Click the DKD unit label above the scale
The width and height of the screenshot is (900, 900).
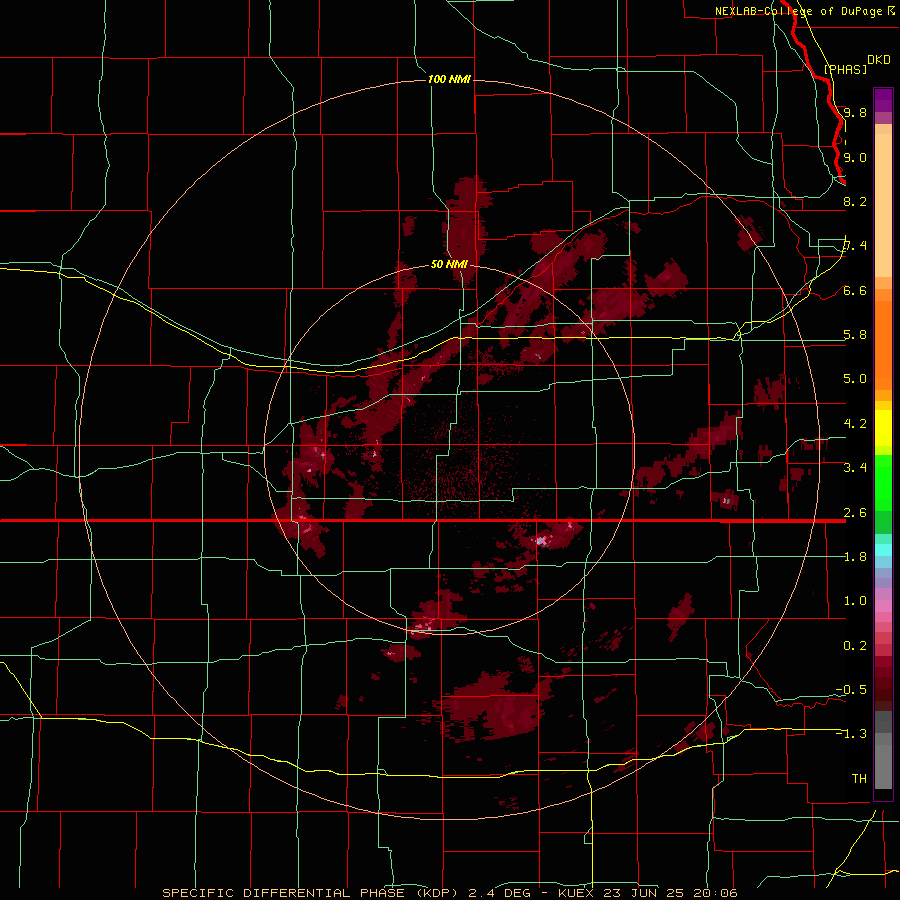click(x=879, y=60)
